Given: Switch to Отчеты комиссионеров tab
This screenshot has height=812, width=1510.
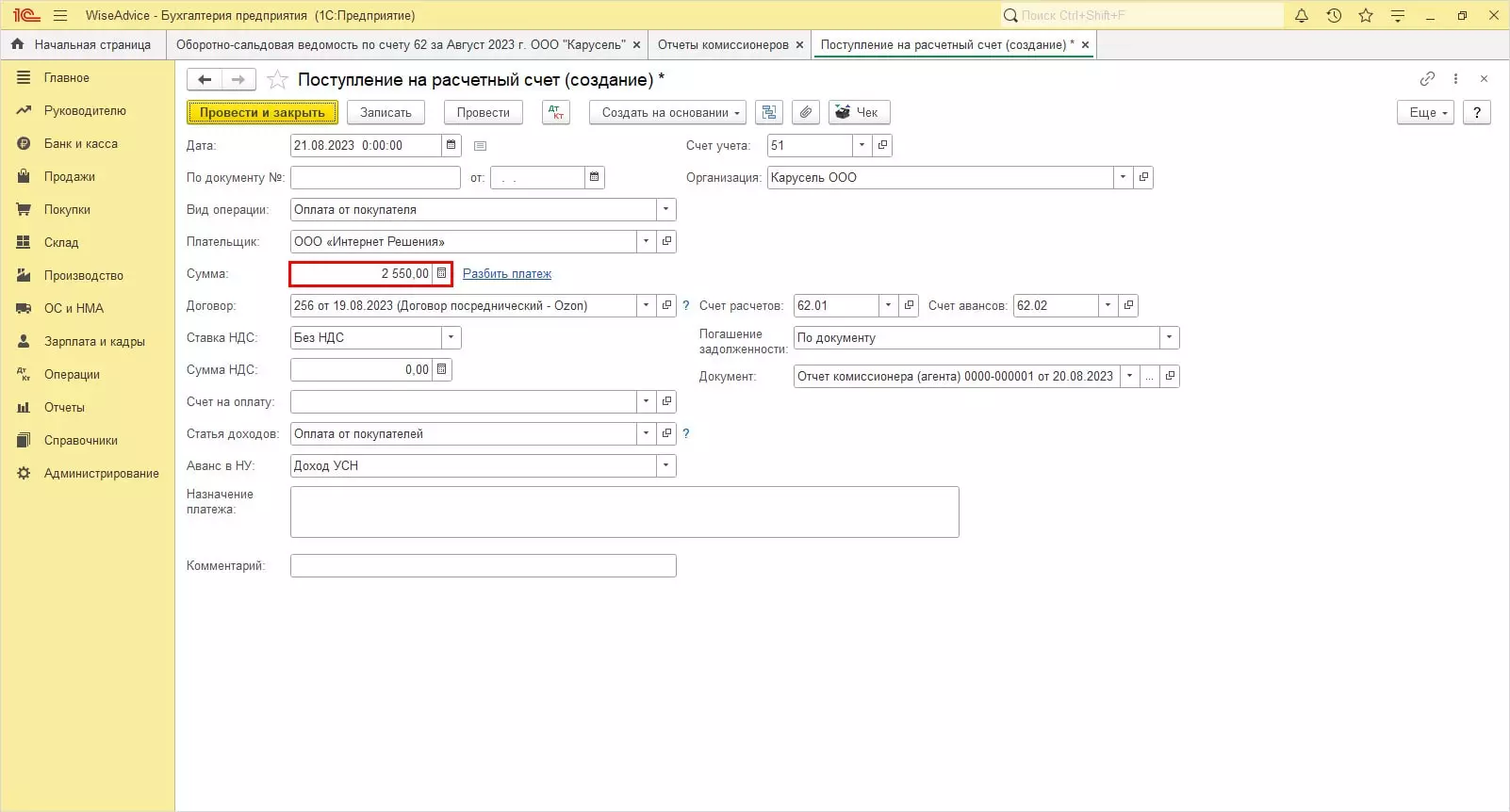Looking at the screenshot, I should pyautogui.click(x=723, y=44).
